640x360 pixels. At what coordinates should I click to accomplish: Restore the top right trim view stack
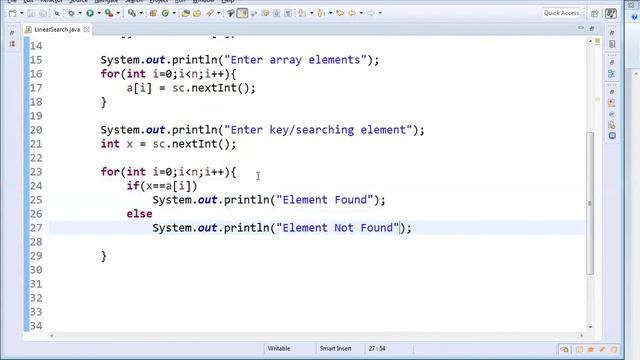(x=612, y=33)
